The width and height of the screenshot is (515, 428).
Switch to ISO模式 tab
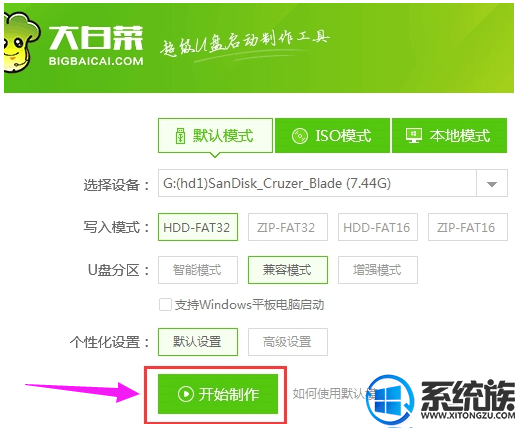pos(332,135)
